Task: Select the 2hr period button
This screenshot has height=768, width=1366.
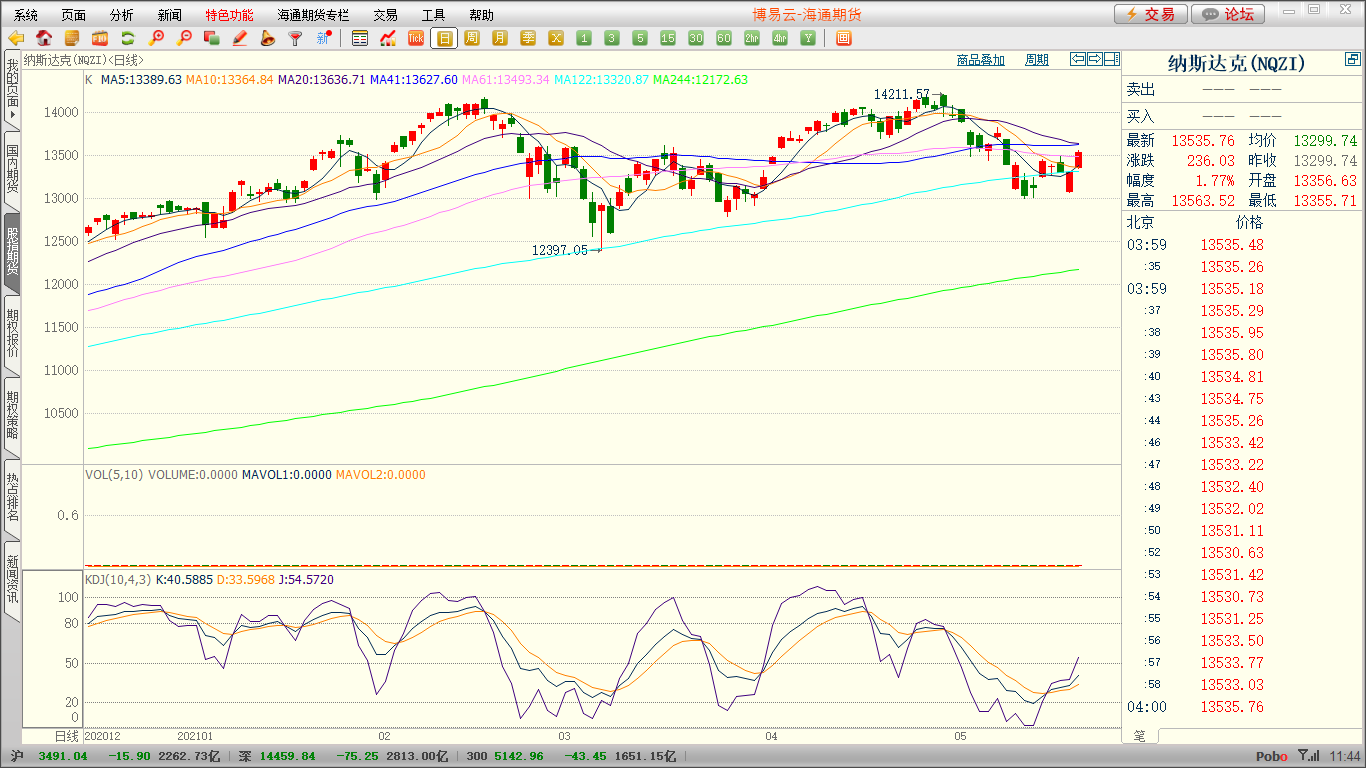Action: pos(752,38)
